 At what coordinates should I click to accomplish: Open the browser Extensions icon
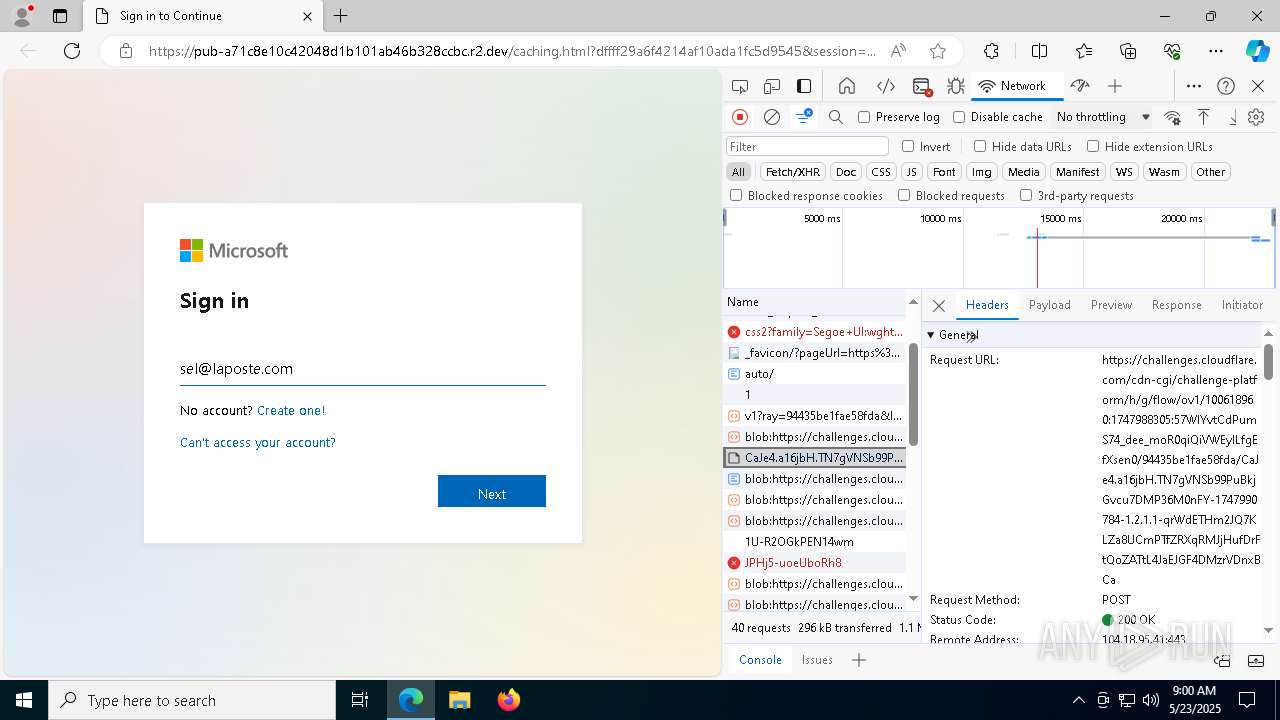(991, 51)
